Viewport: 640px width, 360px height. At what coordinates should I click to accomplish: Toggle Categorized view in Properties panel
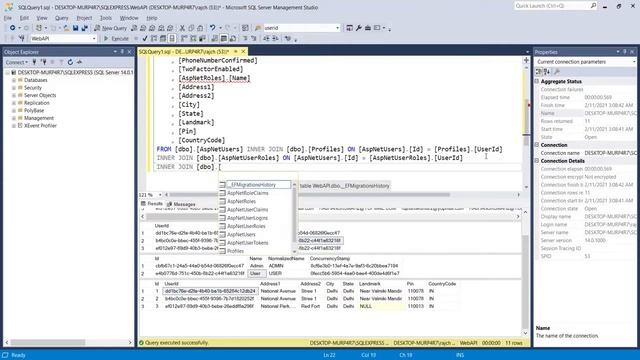[x=539, y=72]
